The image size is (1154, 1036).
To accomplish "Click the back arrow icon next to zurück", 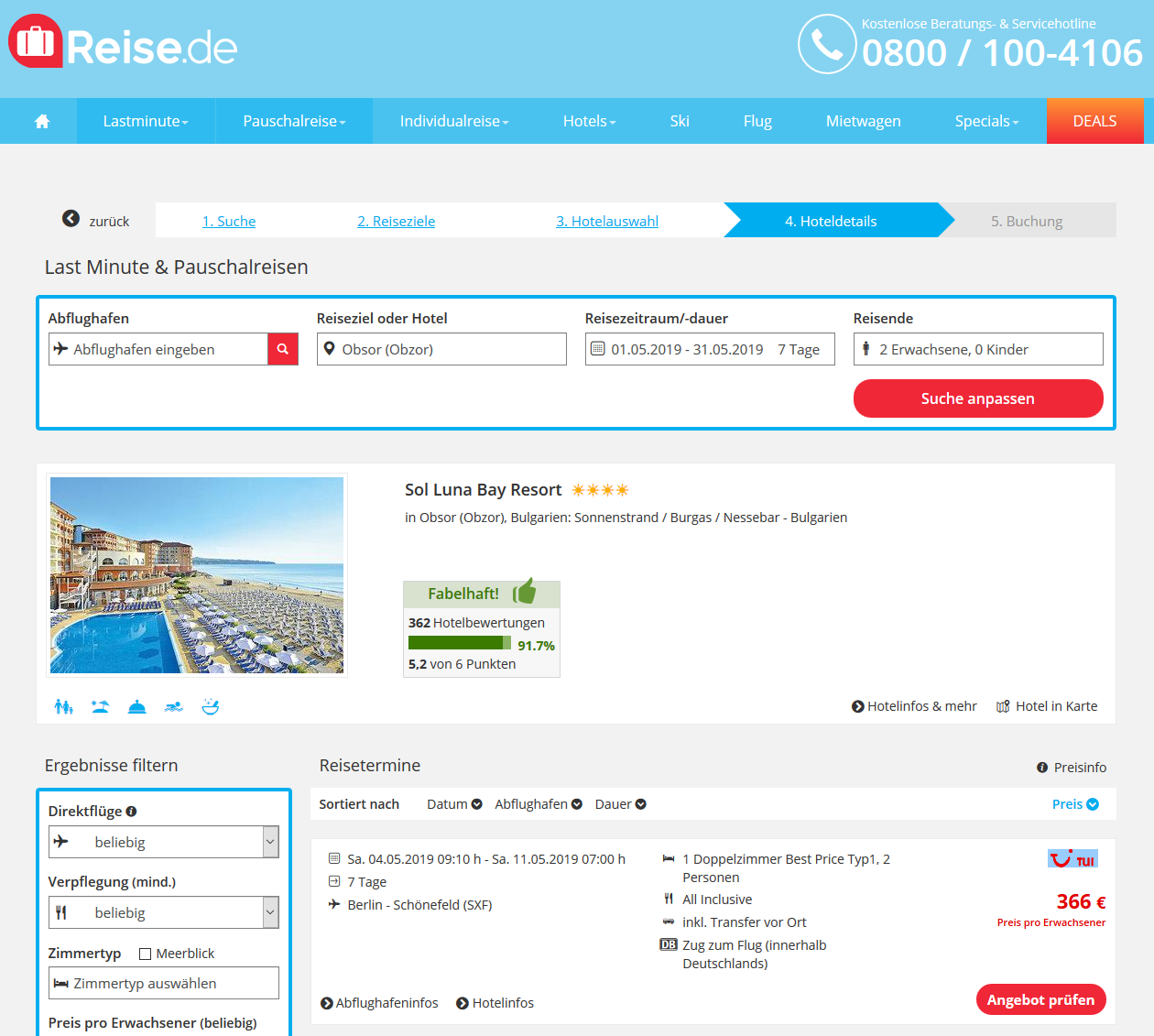I will (71, 219).
